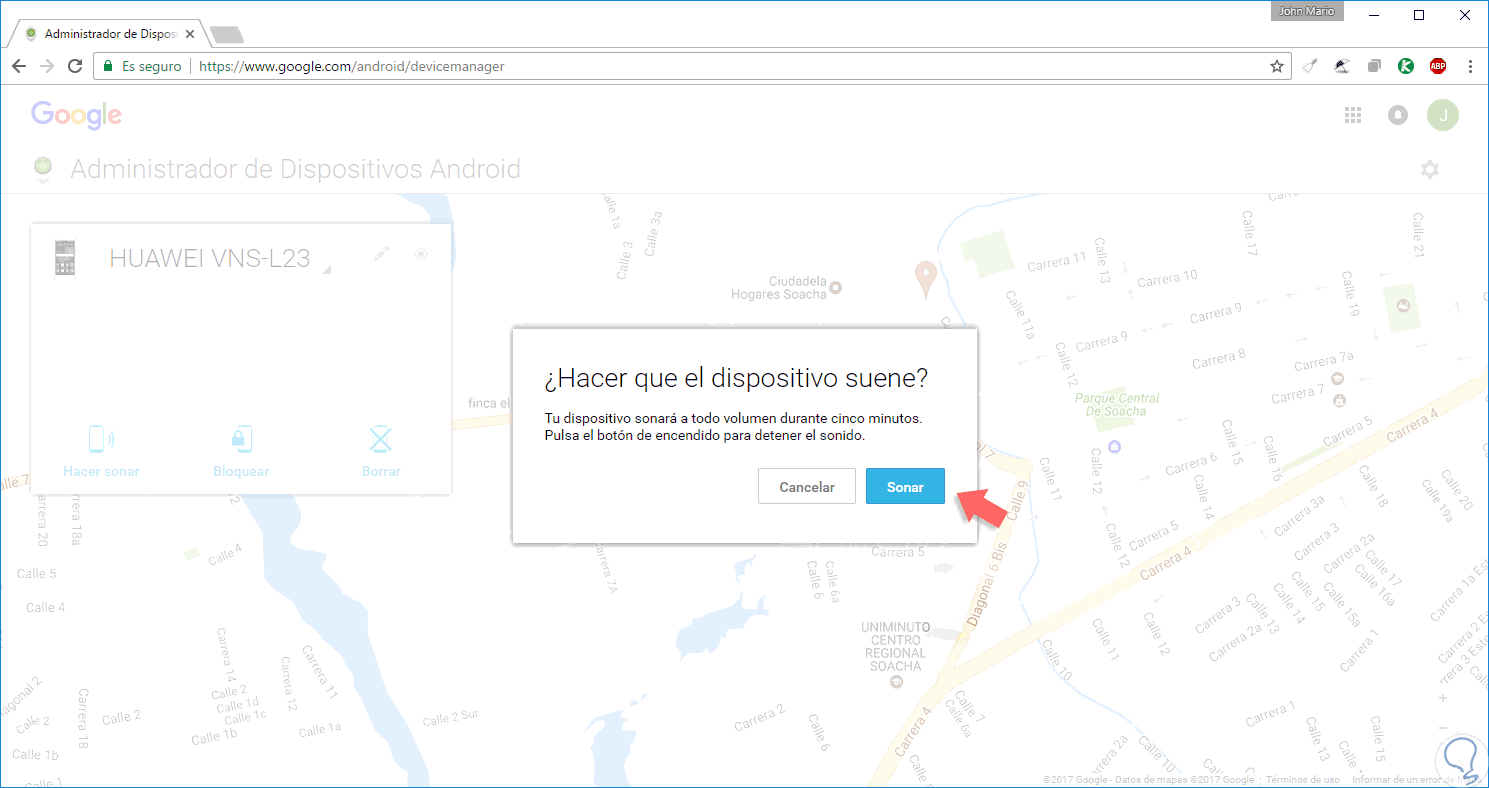Click the Calle 5 street label
This screenshot has width=1489, height=788.
tap(36, 574)
